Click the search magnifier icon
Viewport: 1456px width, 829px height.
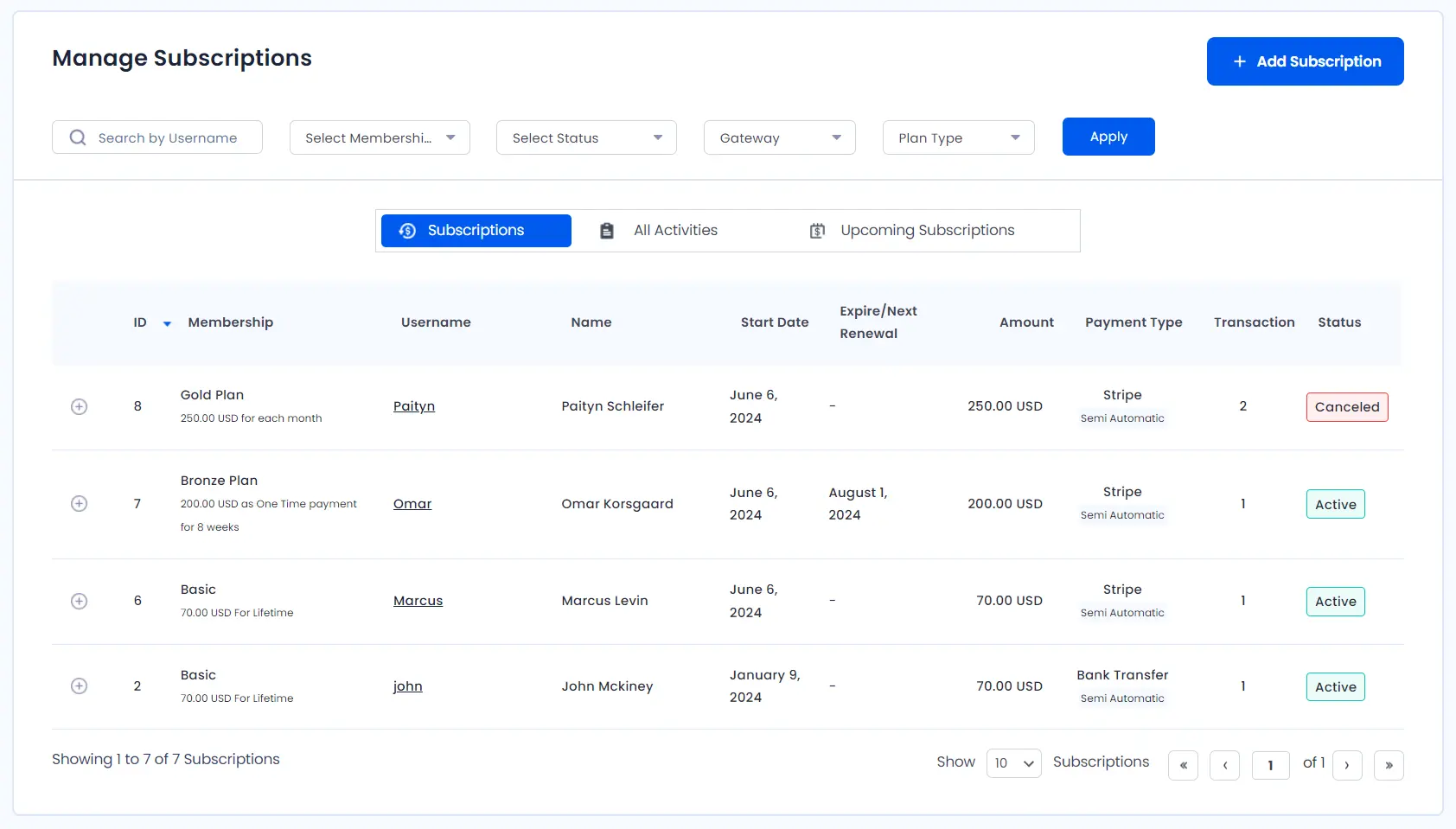coord(78,137)
